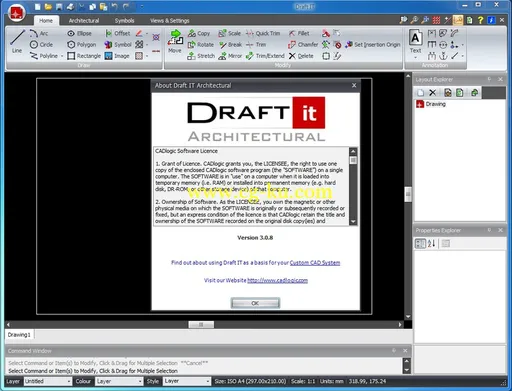
Task: Open the Draft IT application menu button
Action: [x=16, y=14]
